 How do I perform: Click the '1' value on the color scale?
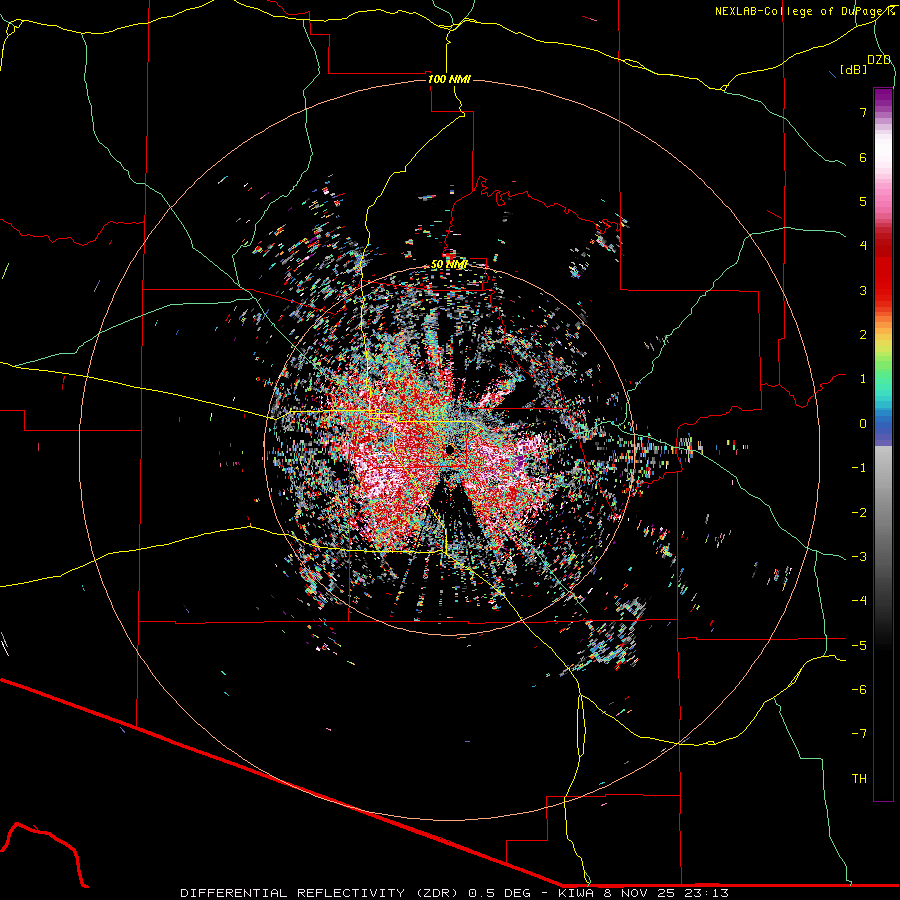863,379
